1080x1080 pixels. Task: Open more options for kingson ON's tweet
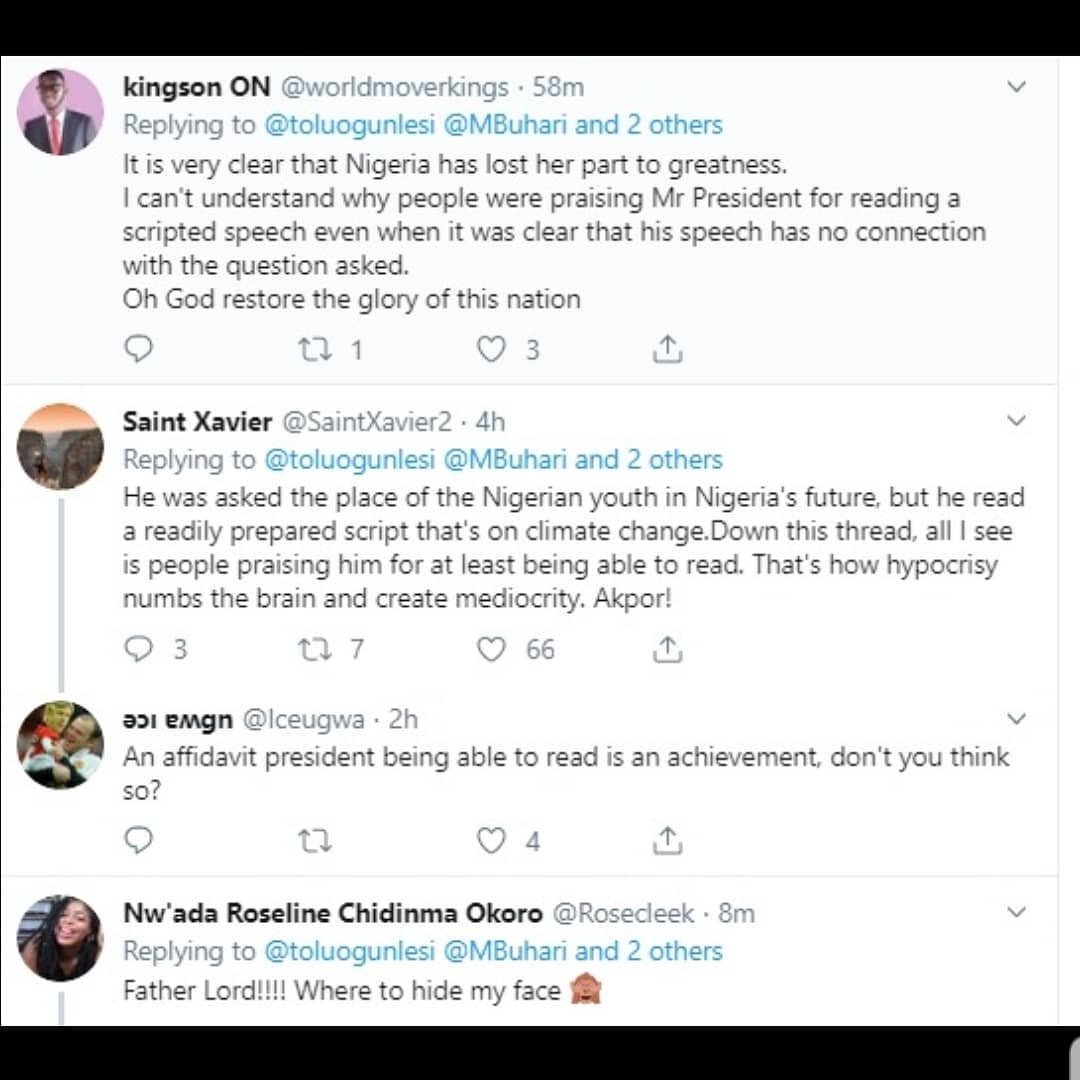tap(1016, 87)
